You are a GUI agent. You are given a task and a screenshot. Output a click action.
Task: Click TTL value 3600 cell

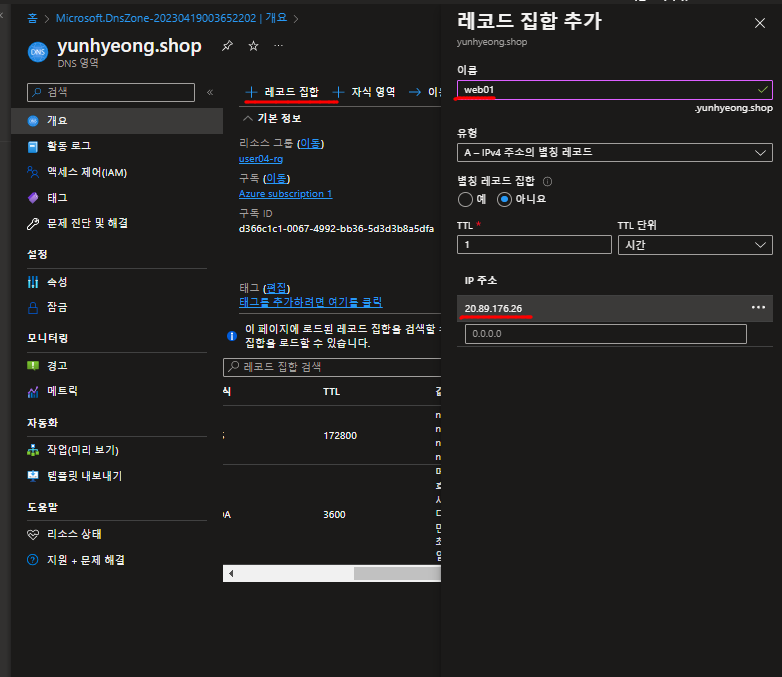(334, 514)
